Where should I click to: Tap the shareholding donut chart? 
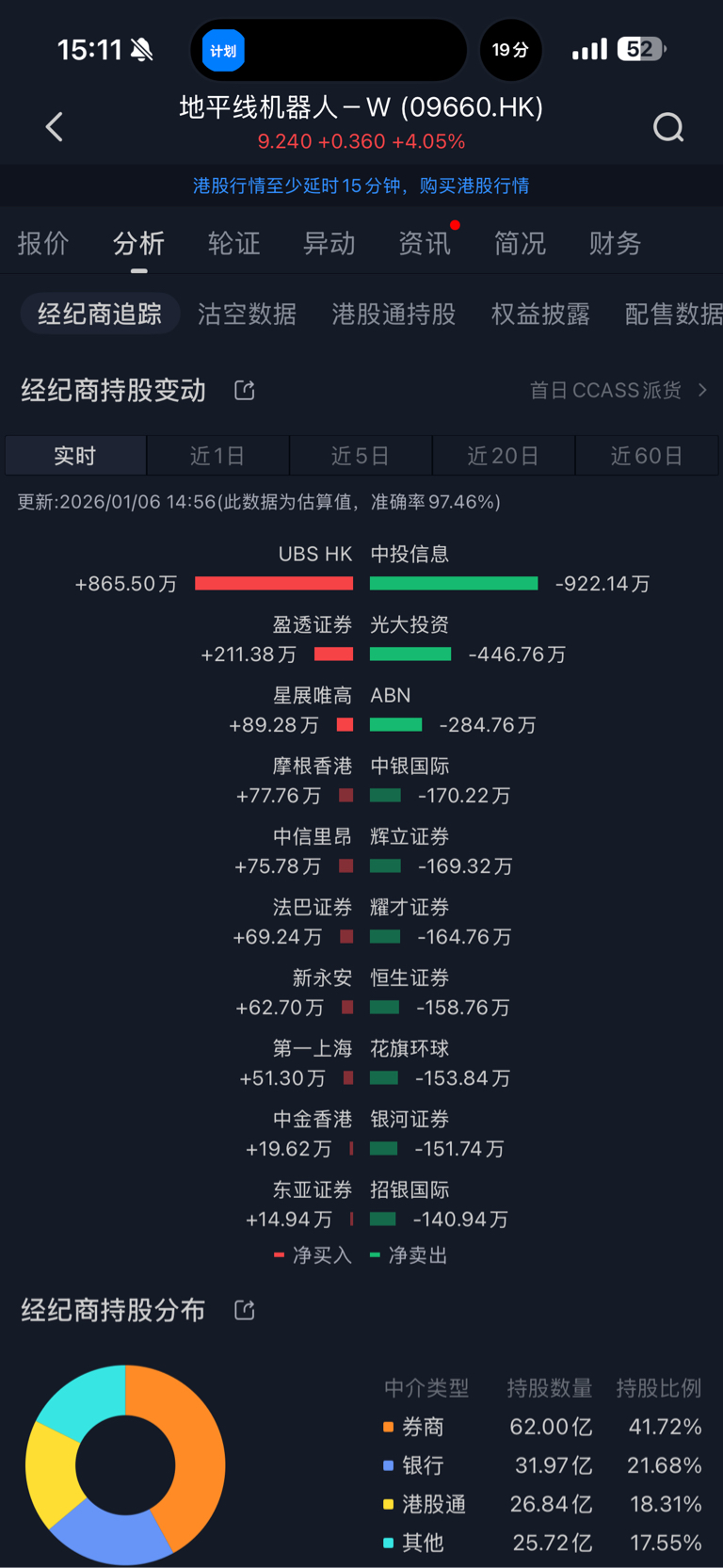(x=125, y=1464)
